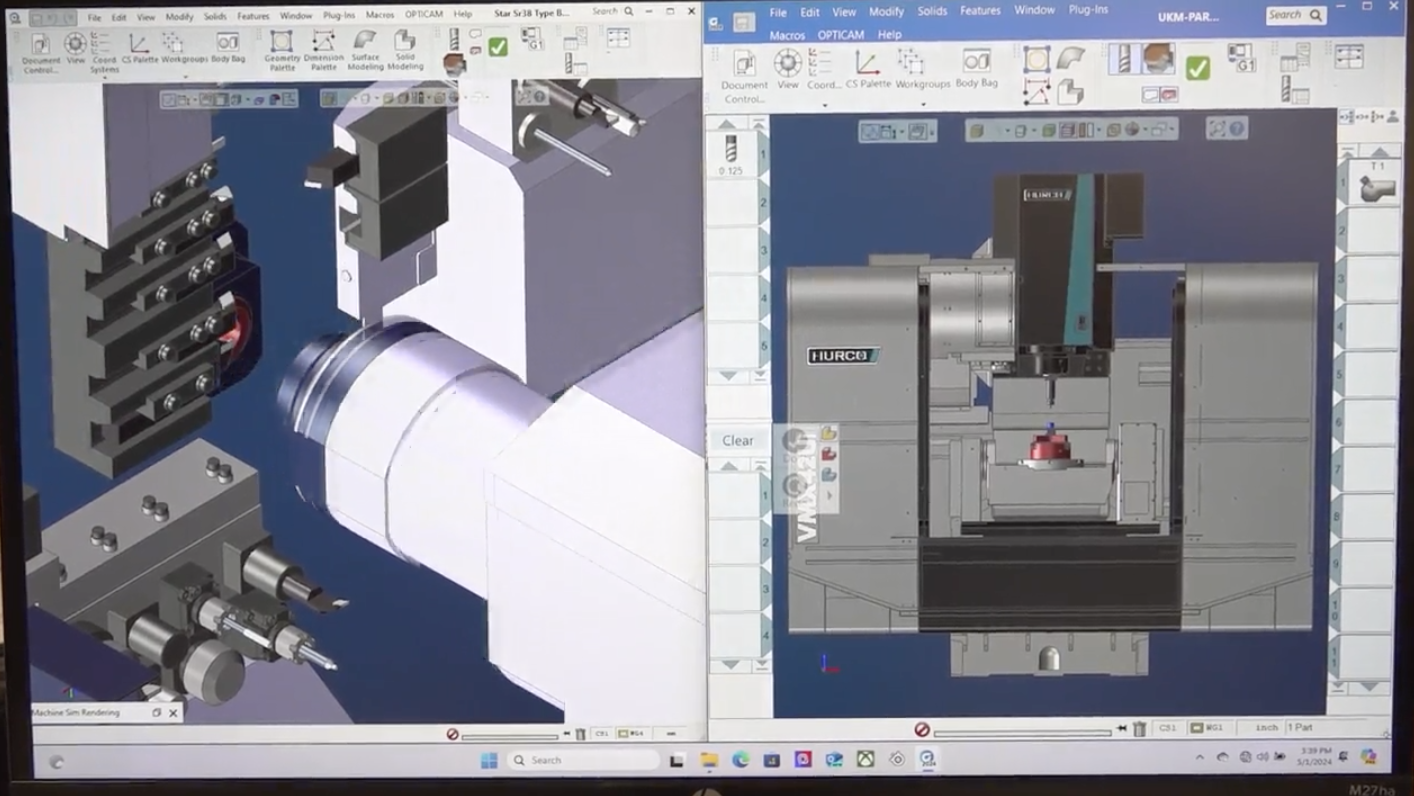
Task: Click the G1 post processor icon in right window
Action: click(x=1241, y=58)
